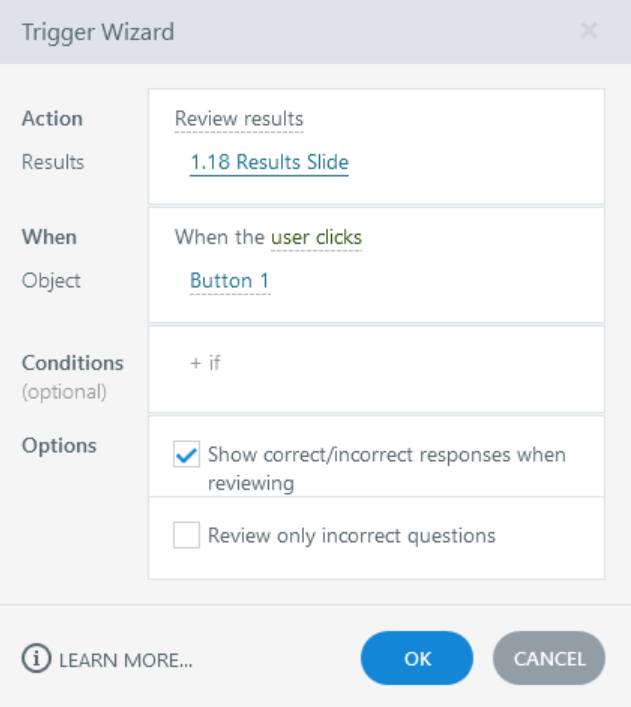This screenshot has width=631, height=707.
Task: Change the 1.18 Results Slide selection
Action: (x=269, y=162)
